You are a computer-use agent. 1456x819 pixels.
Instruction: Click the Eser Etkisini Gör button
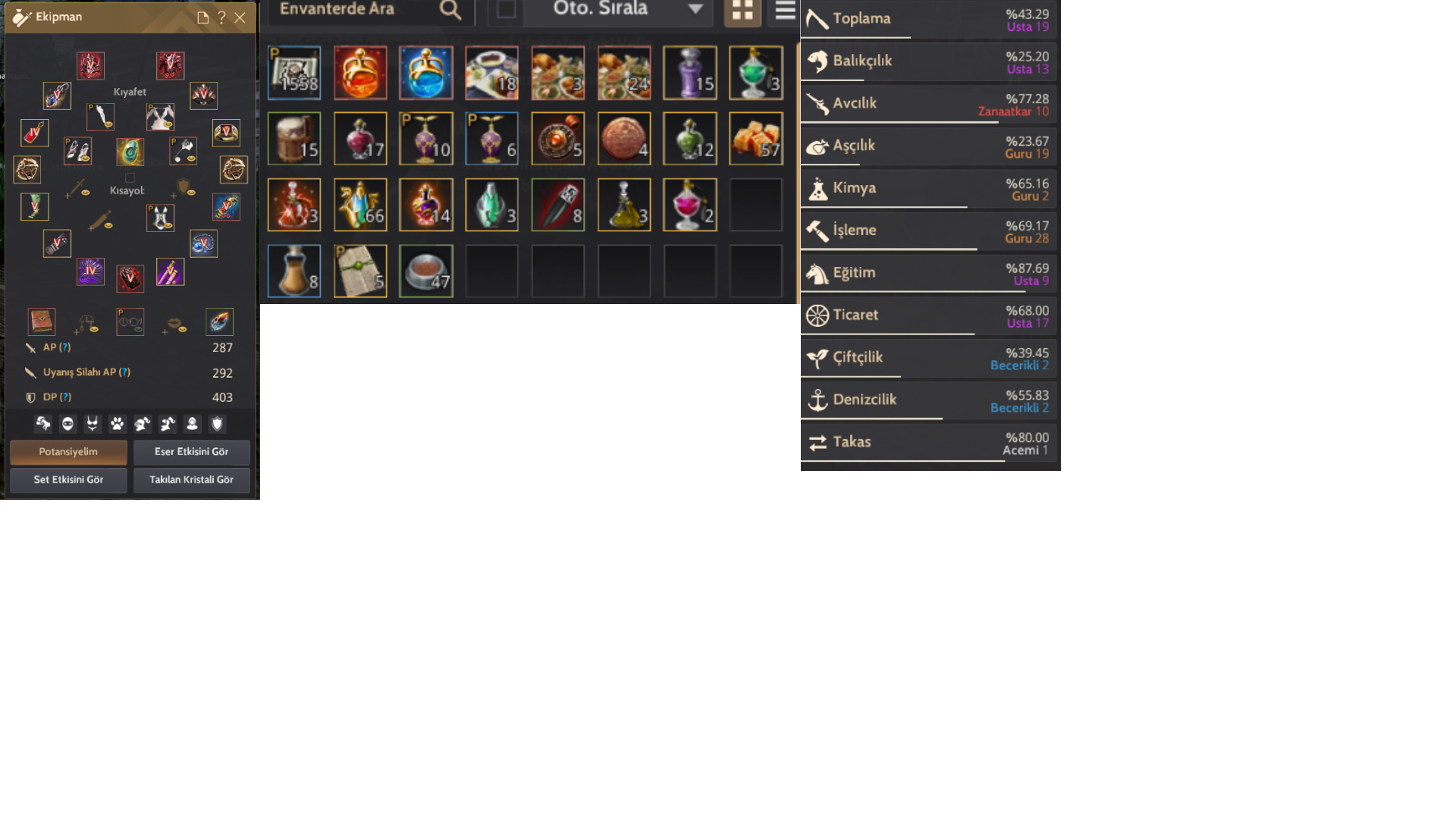(x=191, y=452)
